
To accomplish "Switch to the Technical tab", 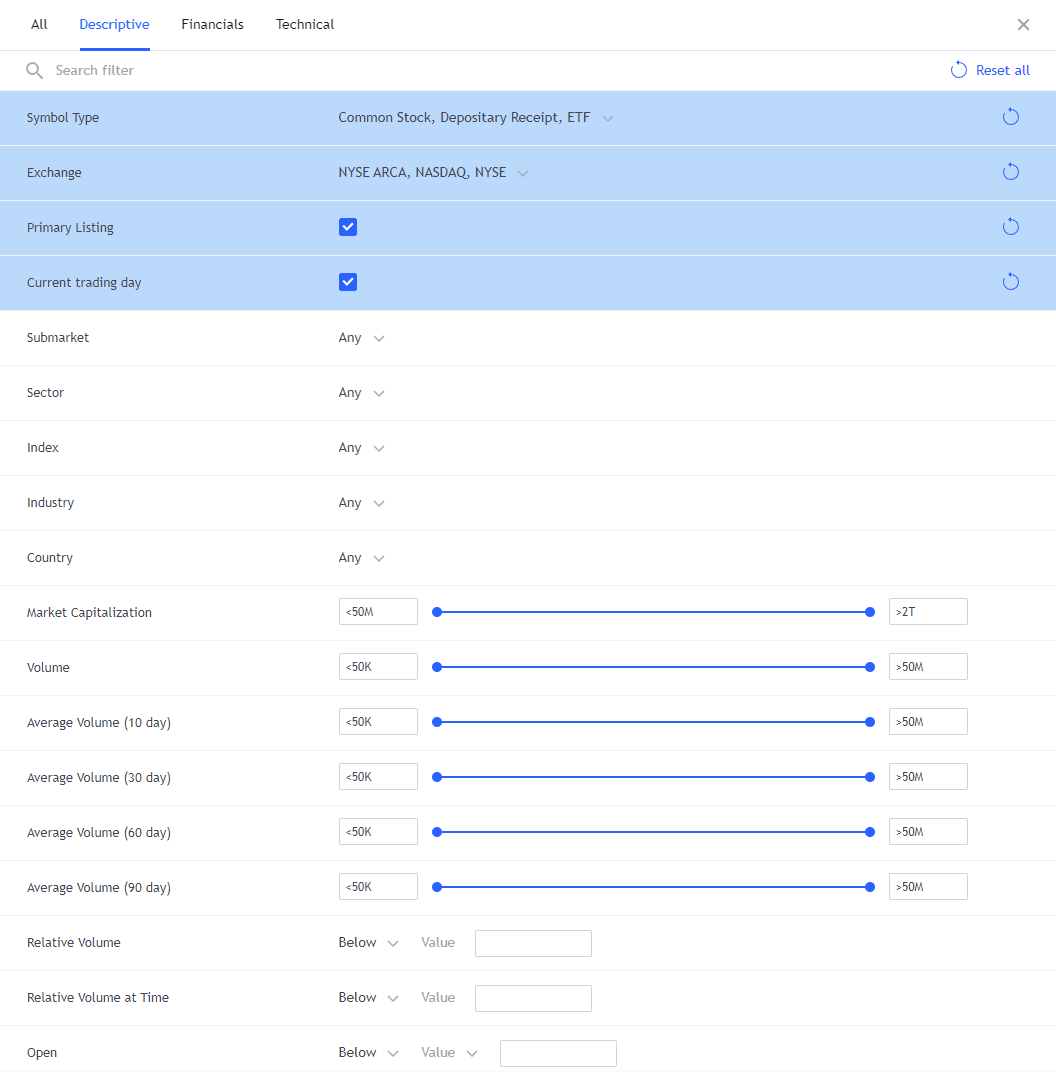I will point(305,24).
